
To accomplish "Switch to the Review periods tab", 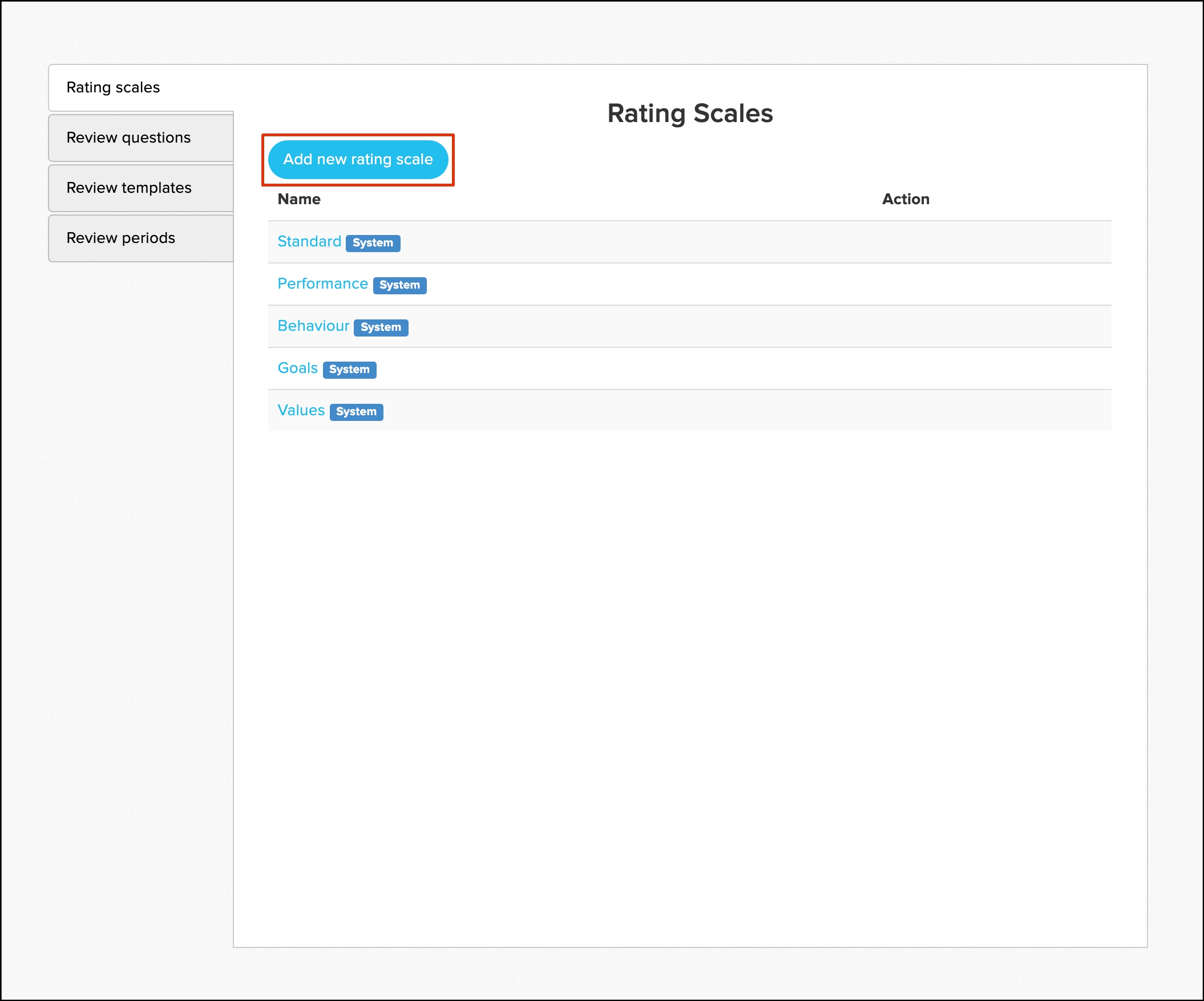I will 121,238.
